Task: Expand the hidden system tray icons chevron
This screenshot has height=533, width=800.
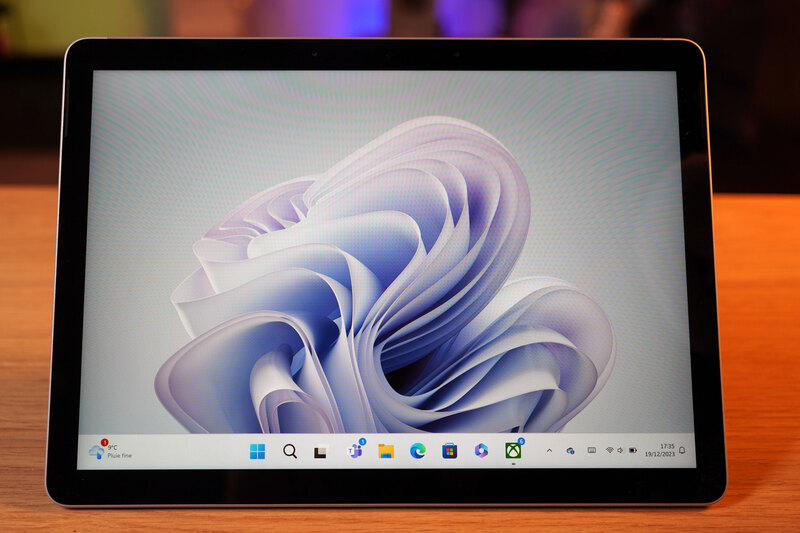Action: 549,451
